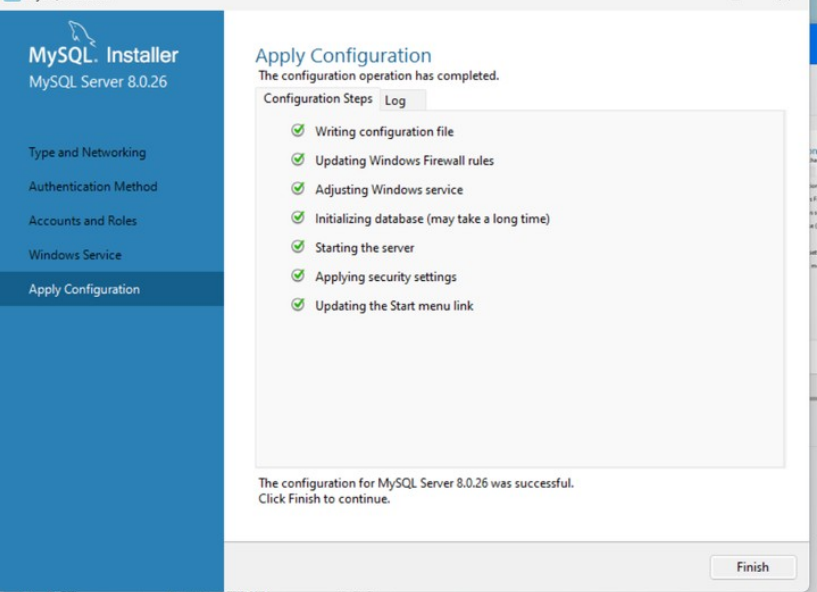Image resolution: width=817 pixels, height=592 pixels.
Task: Click the 'MySQL. Installer' title text
Action: (x=103, y=55)
